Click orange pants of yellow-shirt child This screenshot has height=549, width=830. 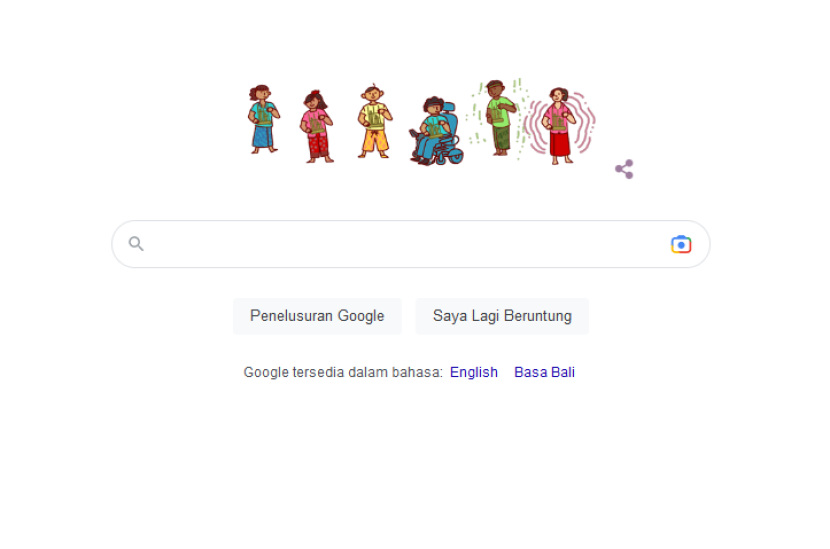point(375,142)
